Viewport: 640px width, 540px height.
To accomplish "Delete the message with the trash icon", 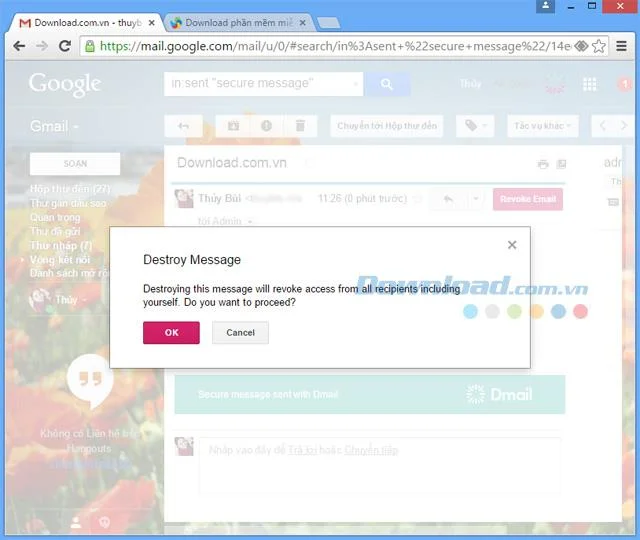I will coord(300,126).
